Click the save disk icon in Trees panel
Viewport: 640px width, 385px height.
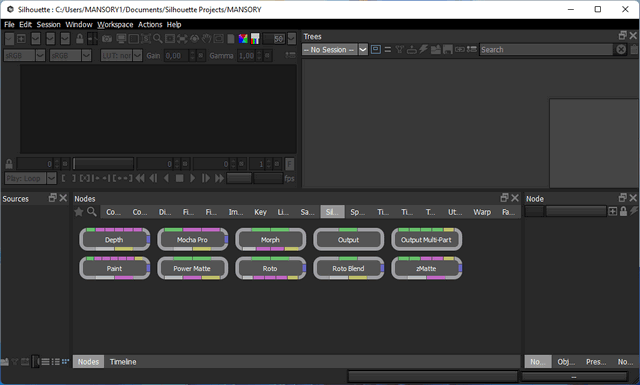448,49
